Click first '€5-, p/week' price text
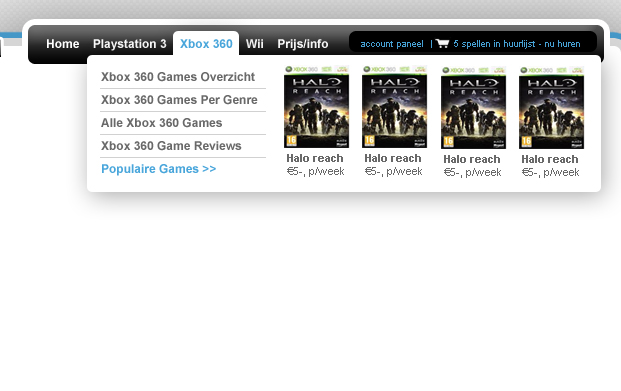 click(315, 171)
